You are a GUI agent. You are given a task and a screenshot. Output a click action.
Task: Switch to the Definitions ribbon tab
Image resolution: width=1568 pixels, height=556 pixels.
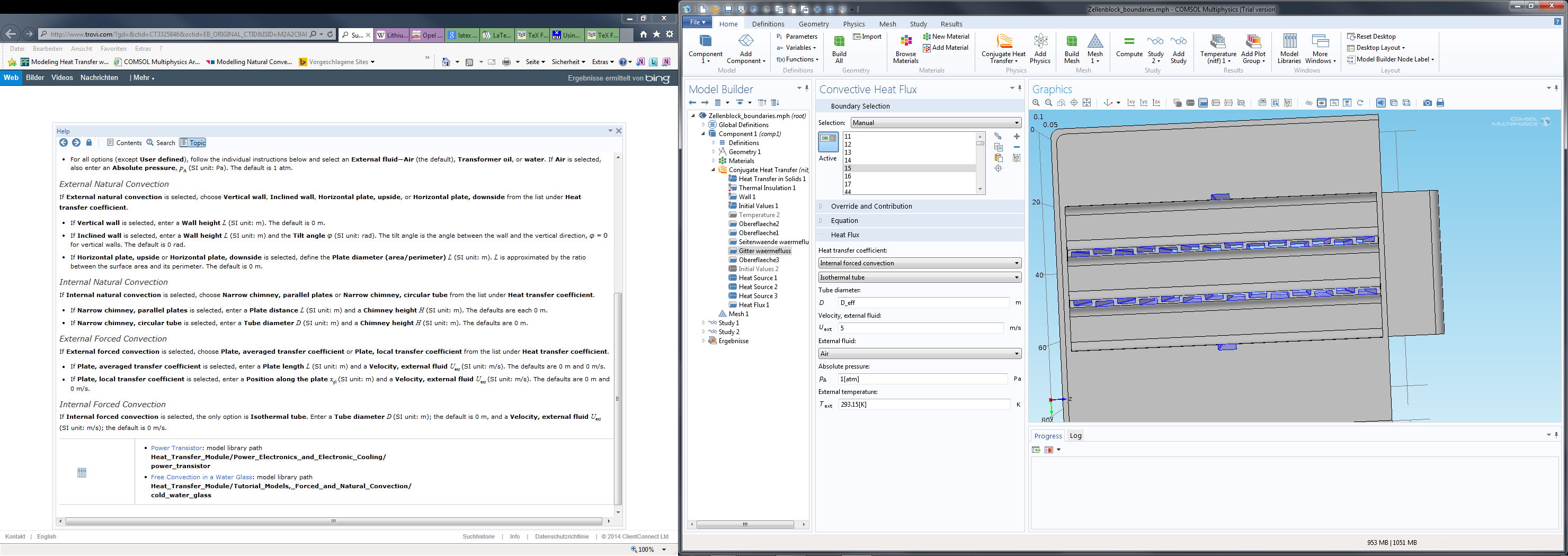(768, 24)
